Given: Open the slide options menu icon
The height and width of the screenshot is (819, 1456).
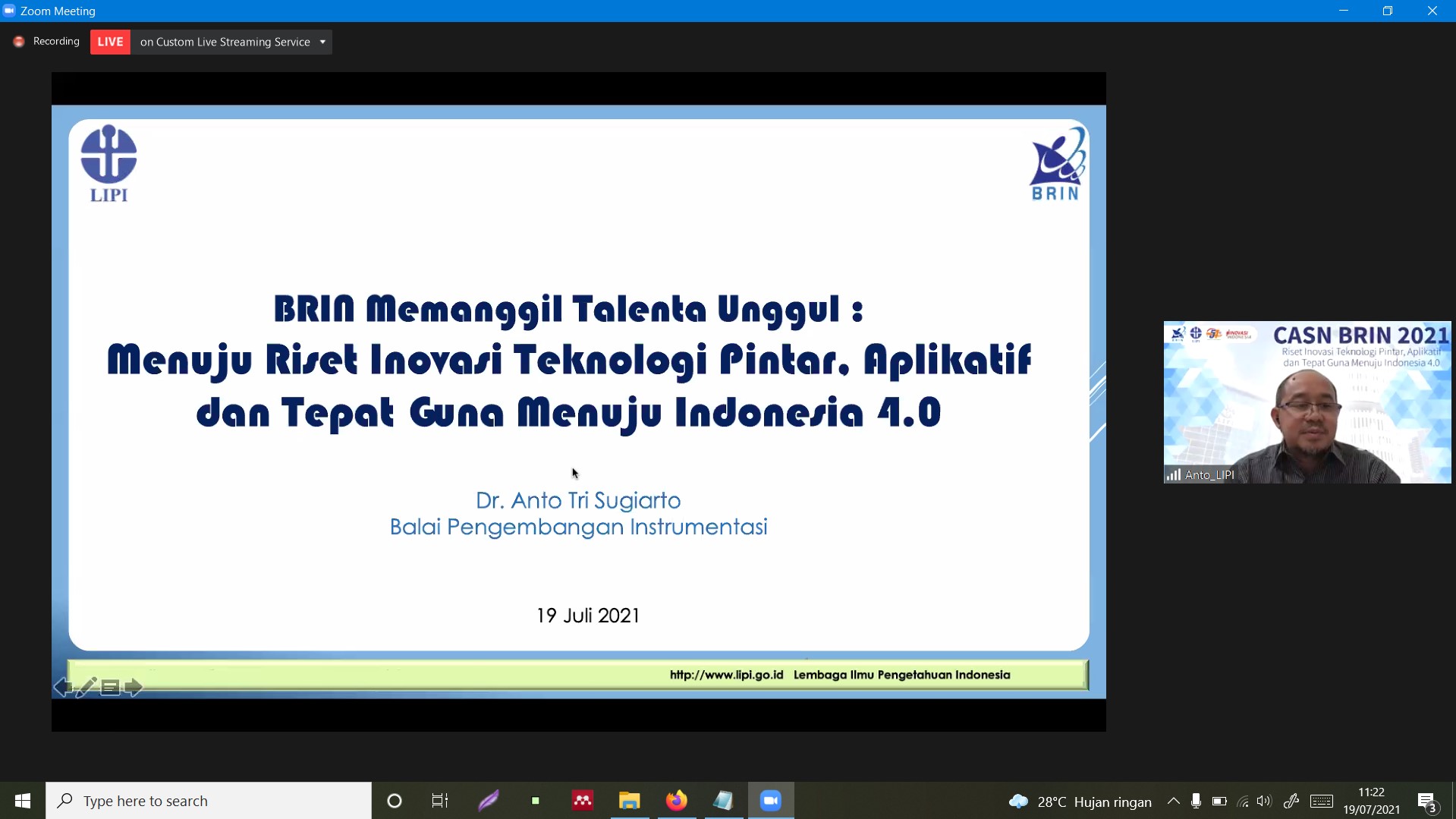Looking at the screenshot, I should click(x=110, y=688).
